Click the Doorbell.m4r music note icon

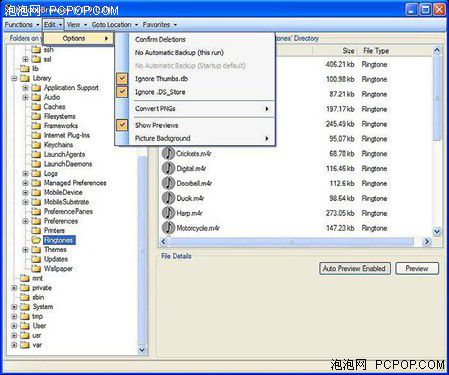click(x=168, y=183)
